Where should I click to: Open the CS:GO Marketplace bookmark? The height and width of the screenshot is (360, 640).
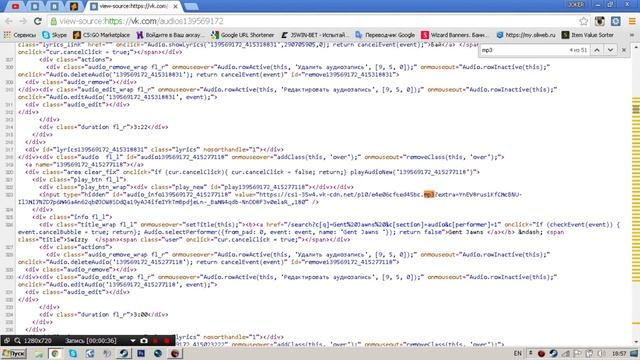[102, 35]
